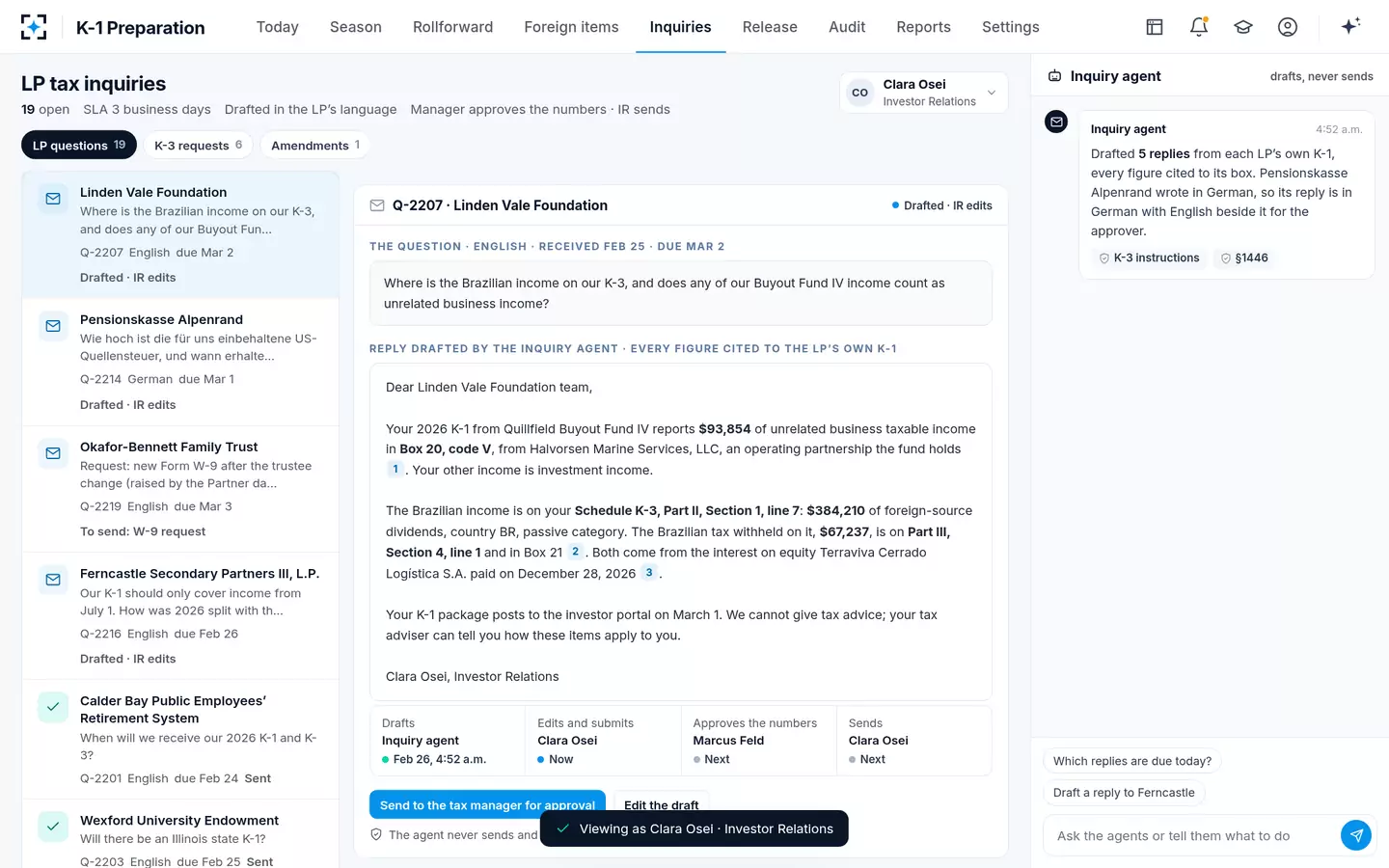Select the LP questions filter

[x=79, y=146]
